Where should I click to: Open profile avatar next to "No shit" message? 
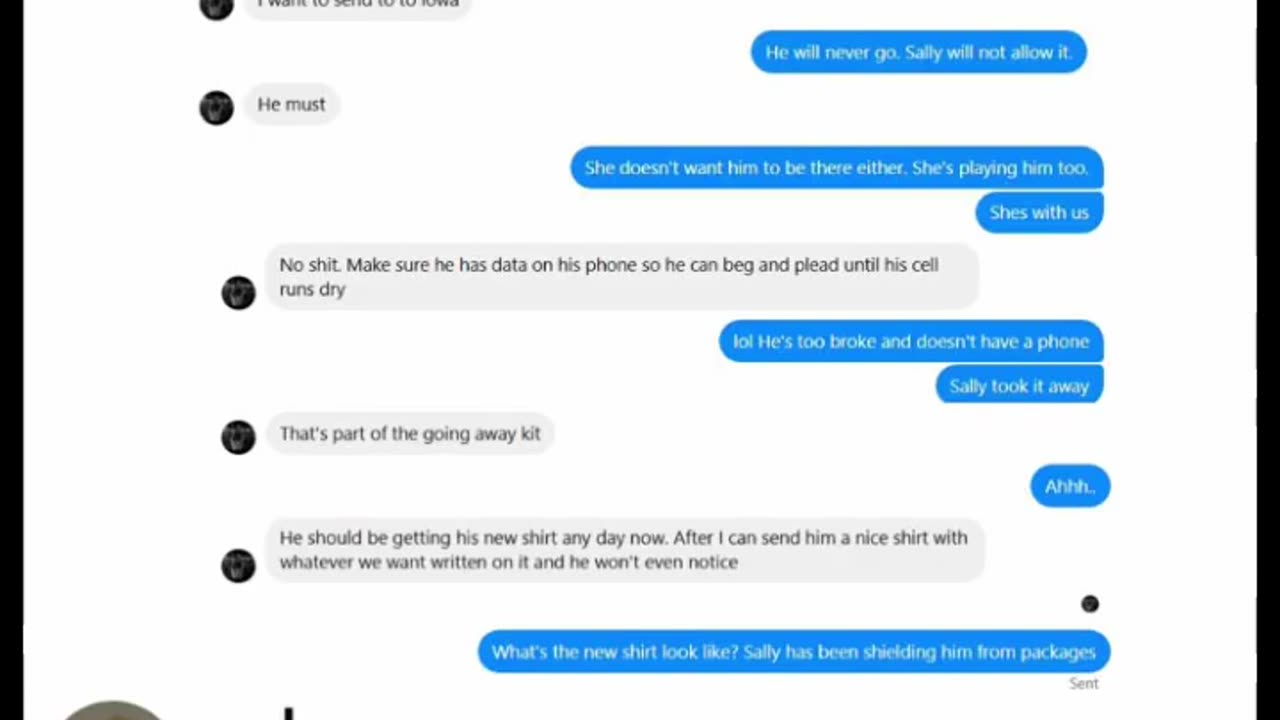238,292
